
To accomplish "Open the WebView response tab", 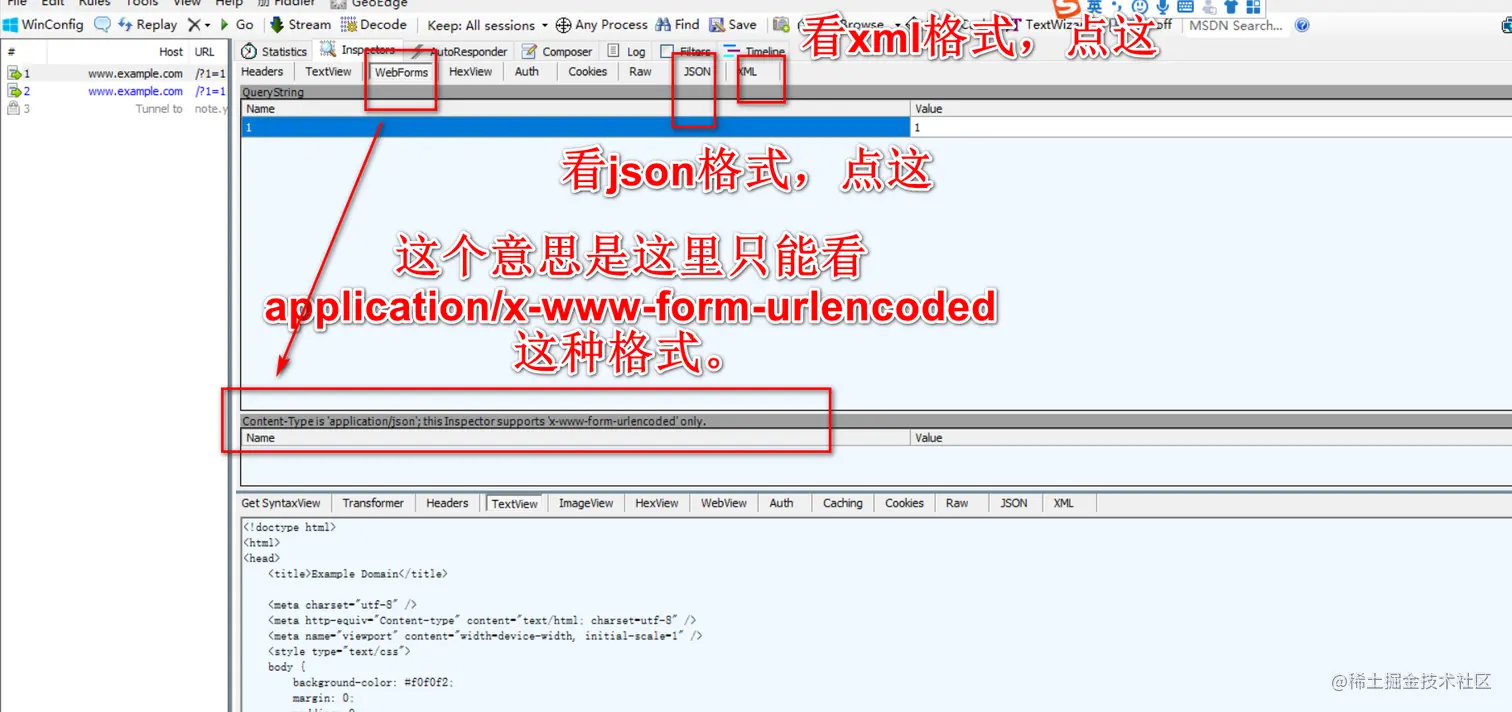I will 724,503.
